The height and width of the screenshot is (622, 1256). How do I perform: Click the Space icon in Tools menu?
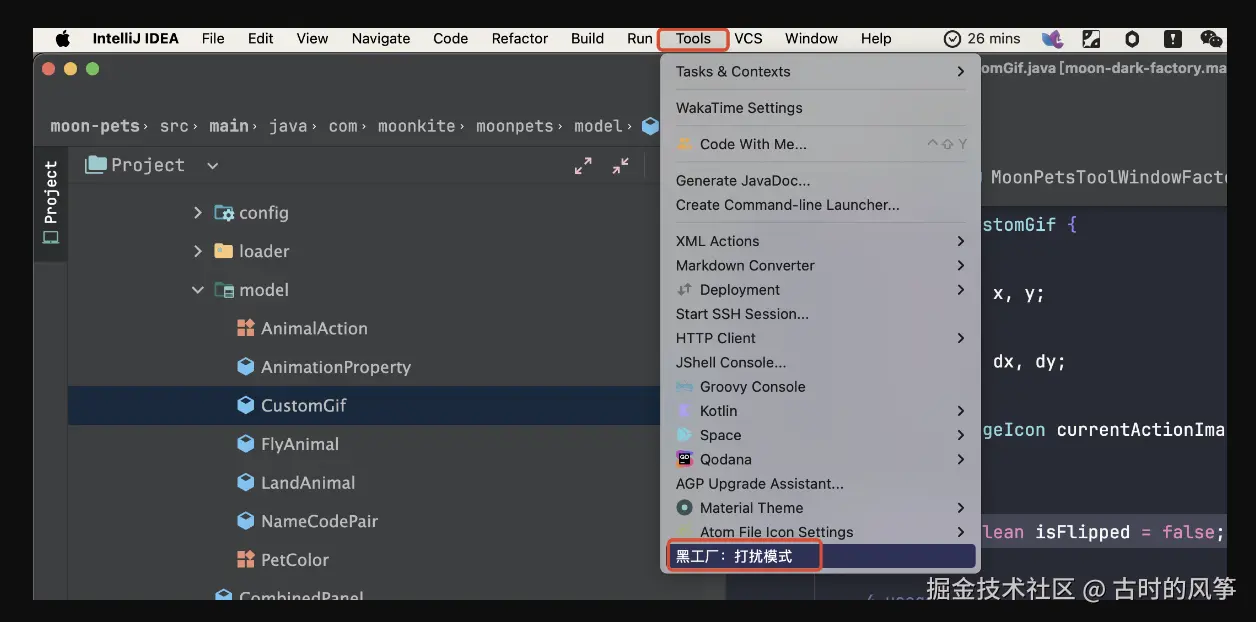coord(684,435)
